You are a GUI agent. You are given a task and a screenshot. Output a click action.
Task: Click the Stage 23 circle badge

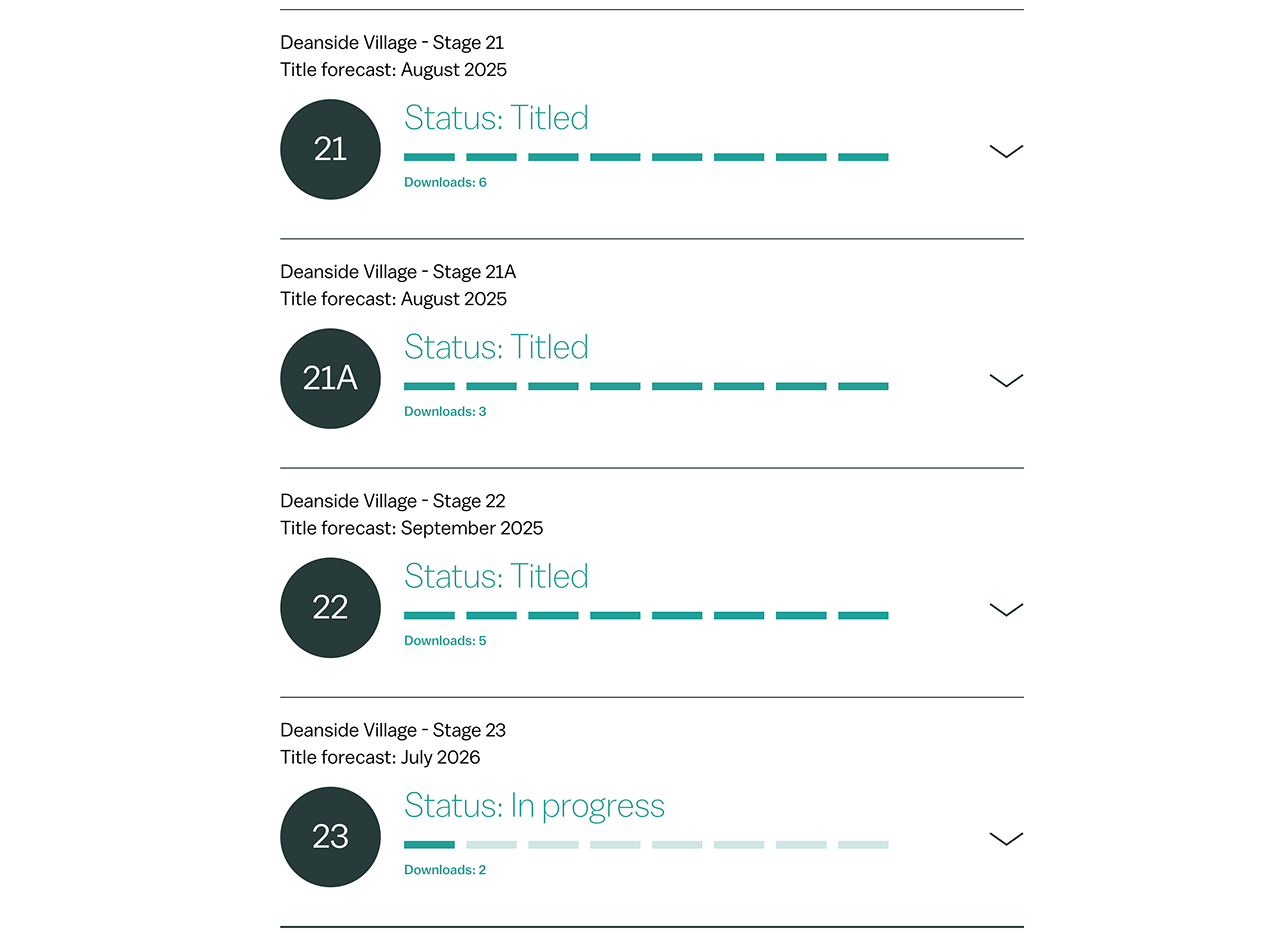(x=330, y=836)
